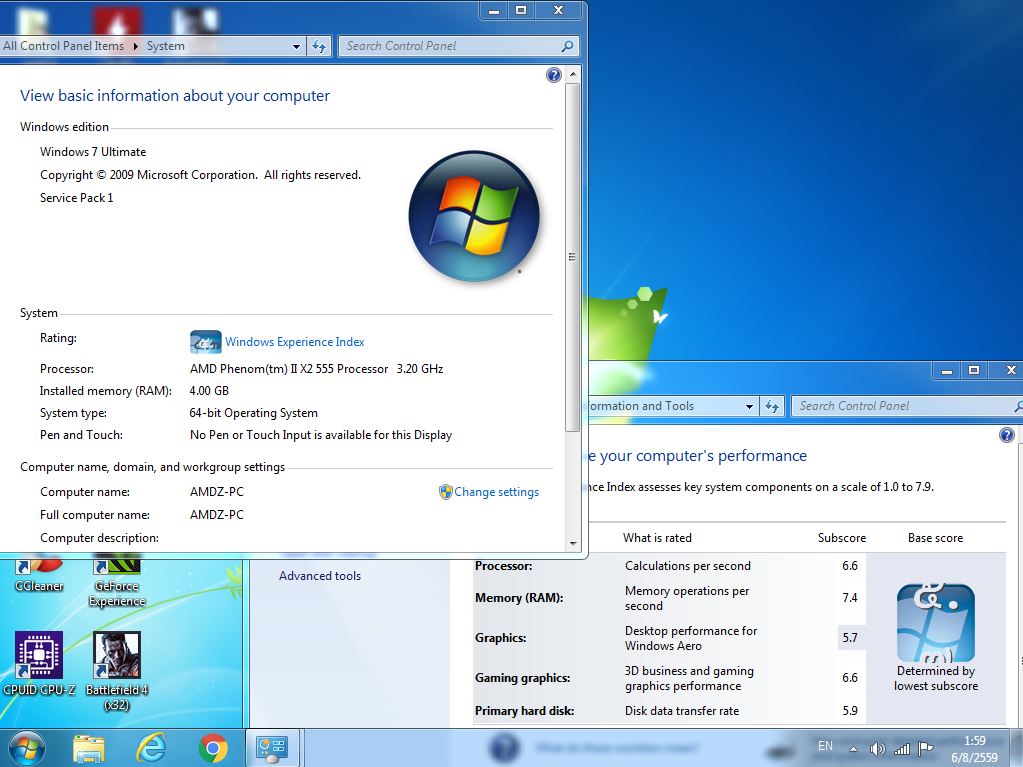1023x767 pixels.
Task: Click 64-bit Operating System value
Action: 254,413
